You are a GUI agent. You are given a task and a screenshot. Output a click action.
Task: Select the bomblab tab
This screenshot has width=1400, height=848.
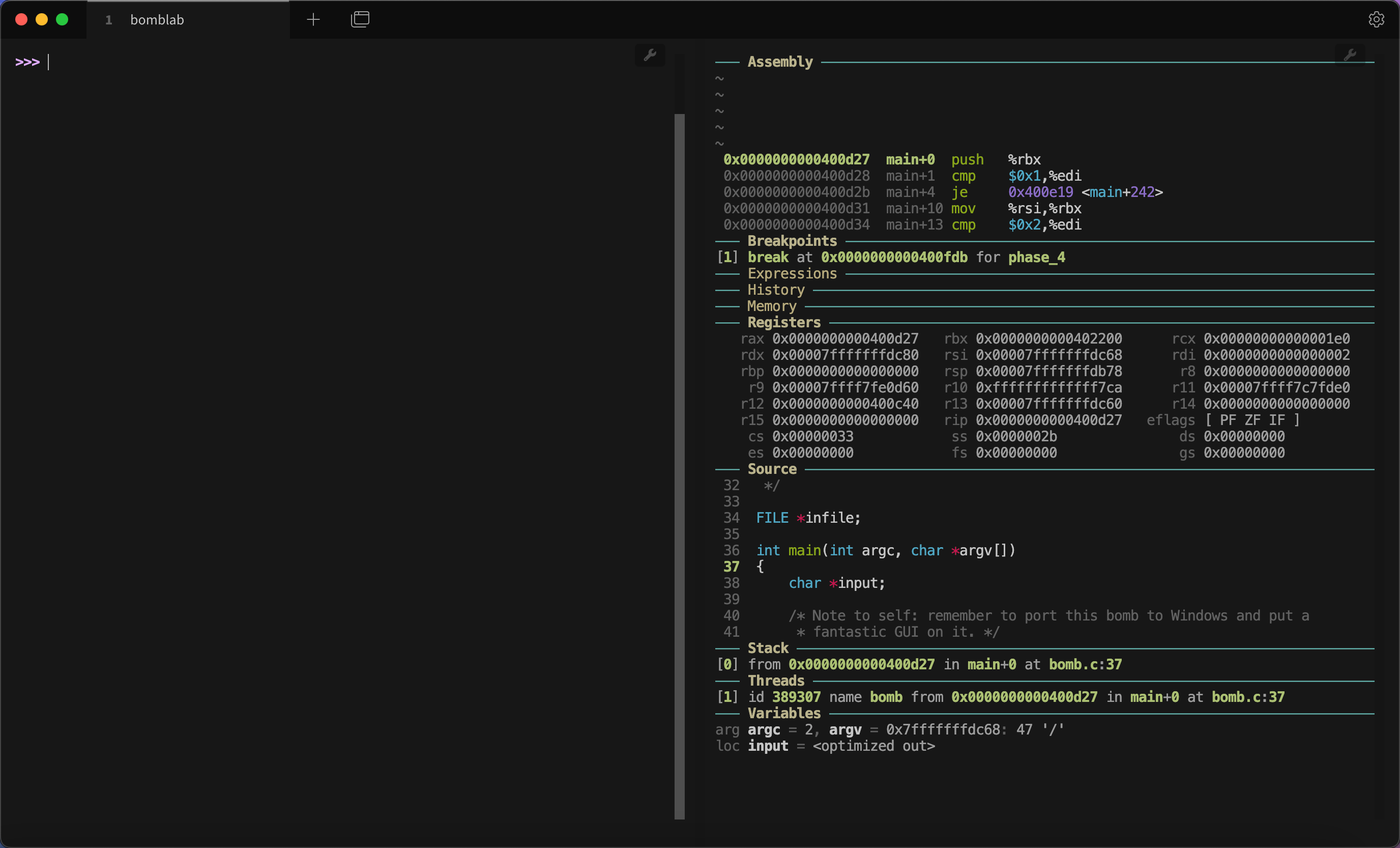tap(157, 19)
